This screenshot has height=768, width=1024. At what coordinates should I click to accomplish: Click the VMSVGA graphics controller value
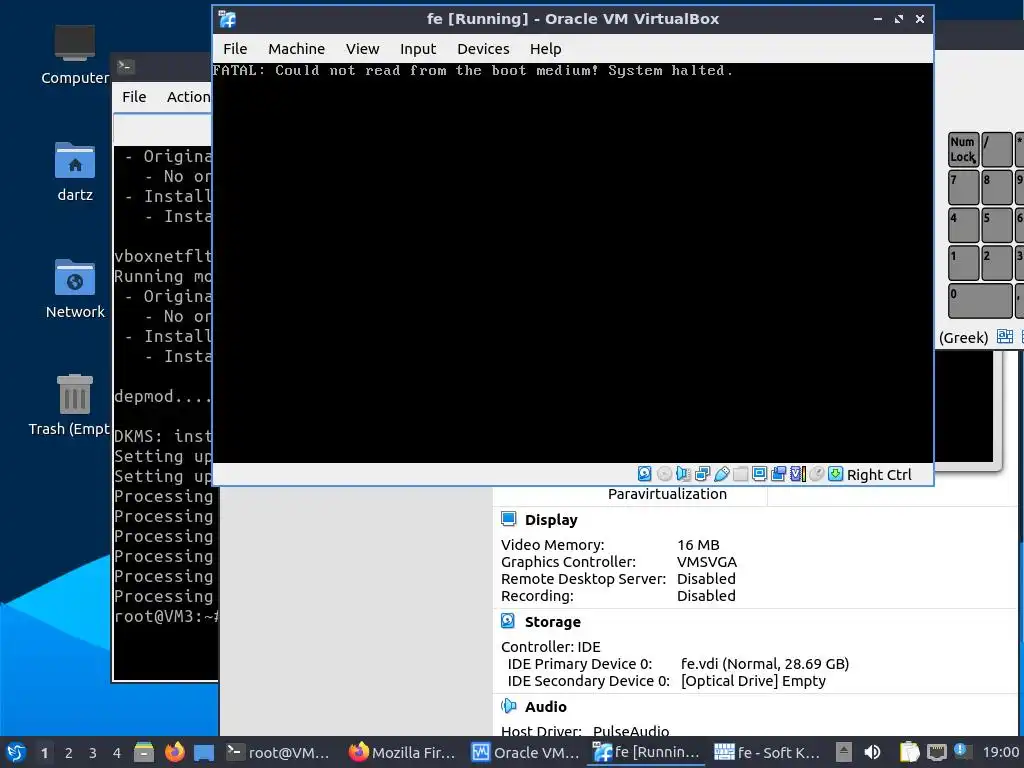click(x=707, y=562)
